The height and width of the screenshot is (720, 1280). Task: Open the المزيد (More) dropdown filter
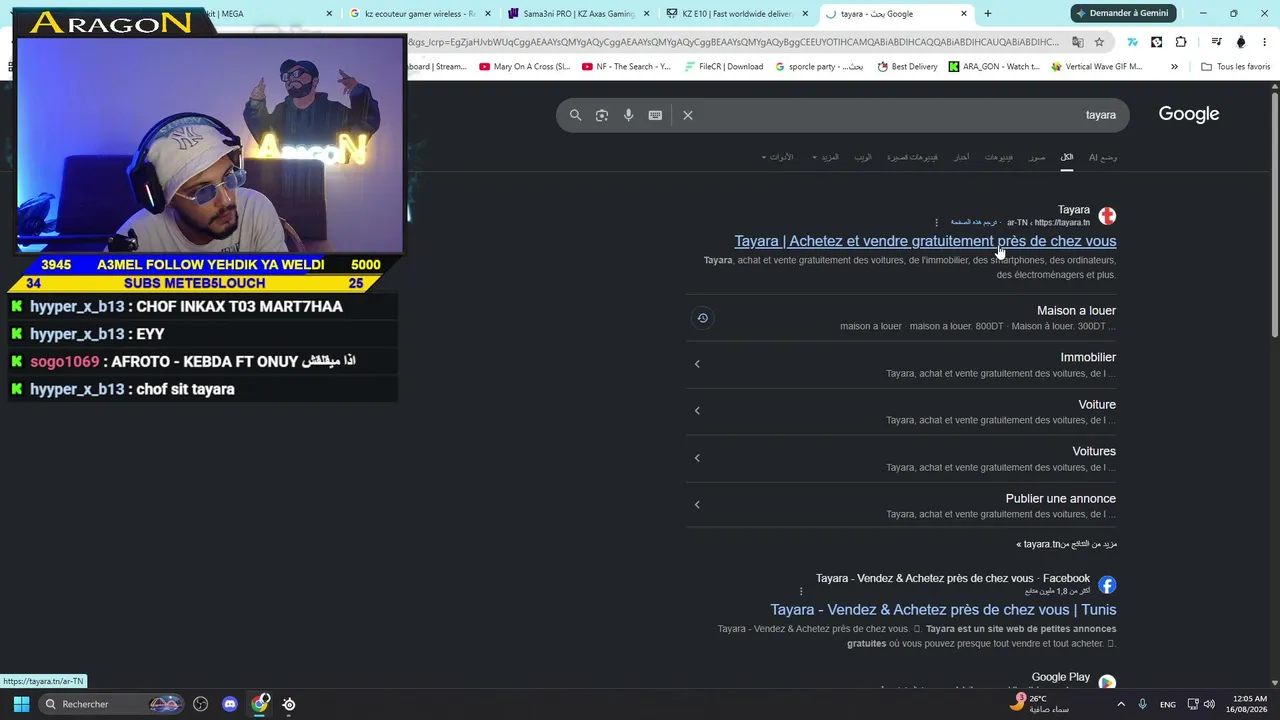click(826, 157)
